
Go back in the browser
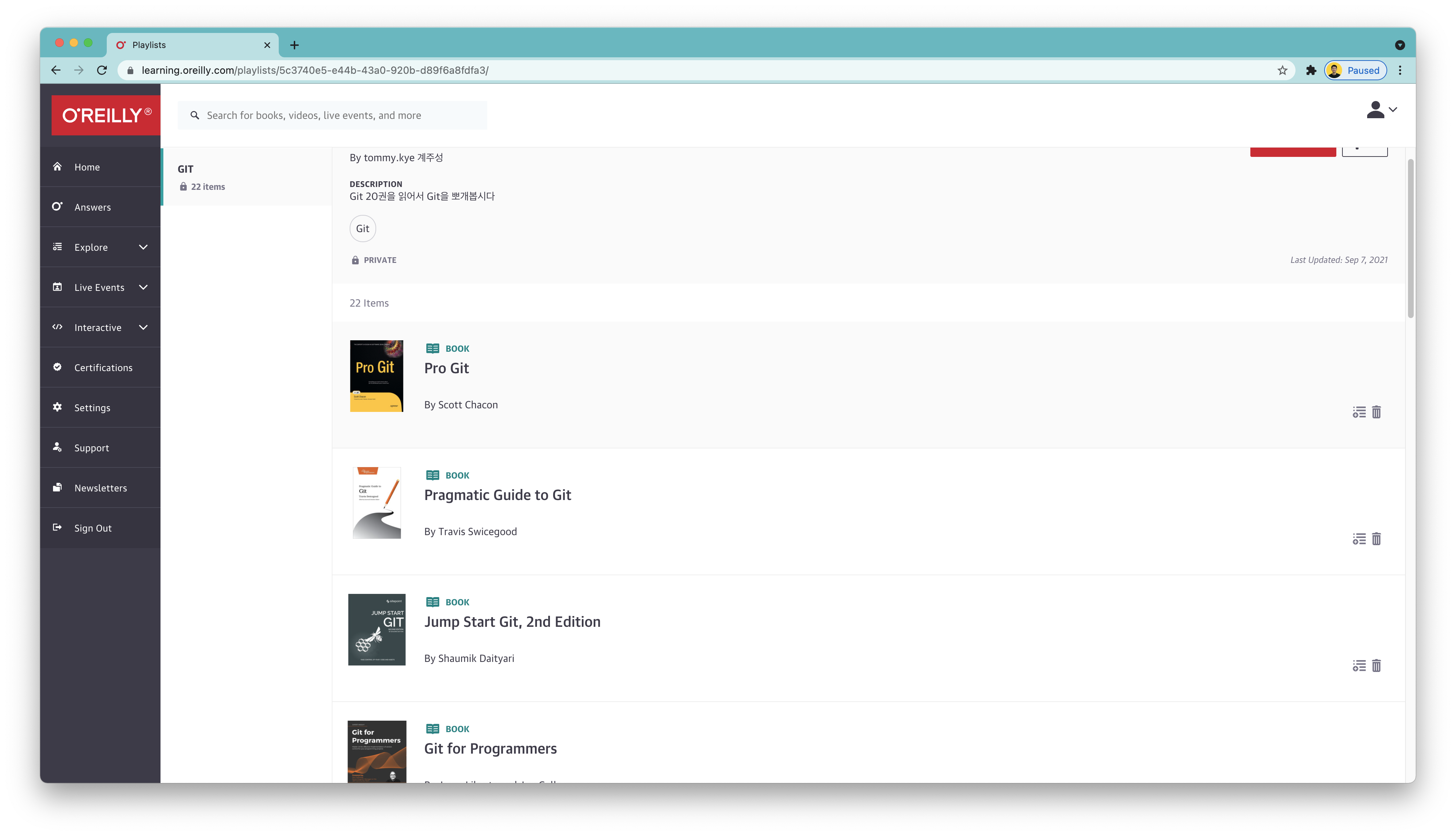point(56,70)
